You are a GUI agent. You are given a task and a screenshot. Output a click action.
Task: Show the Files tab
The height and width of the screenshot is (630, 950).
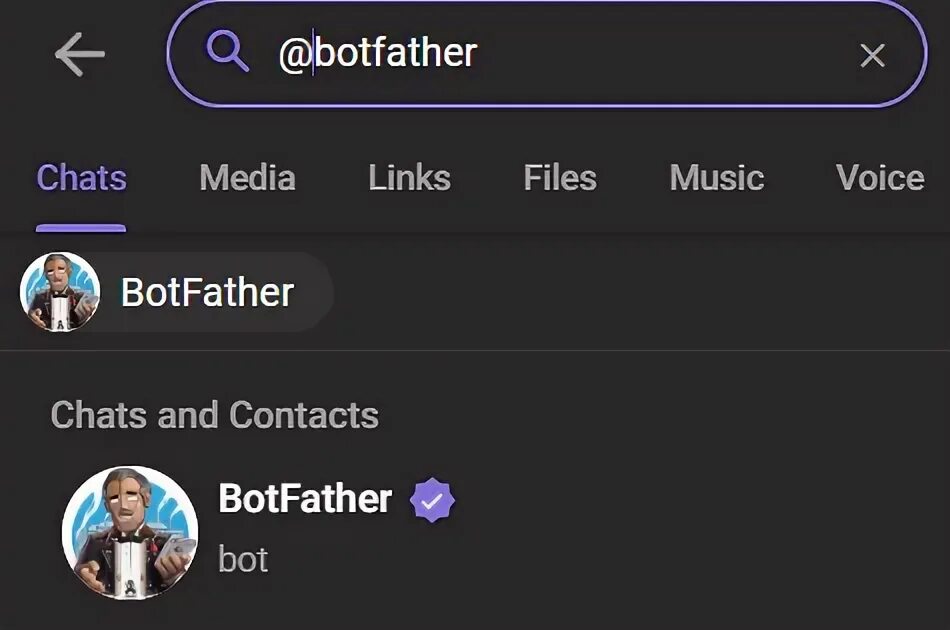559,179
